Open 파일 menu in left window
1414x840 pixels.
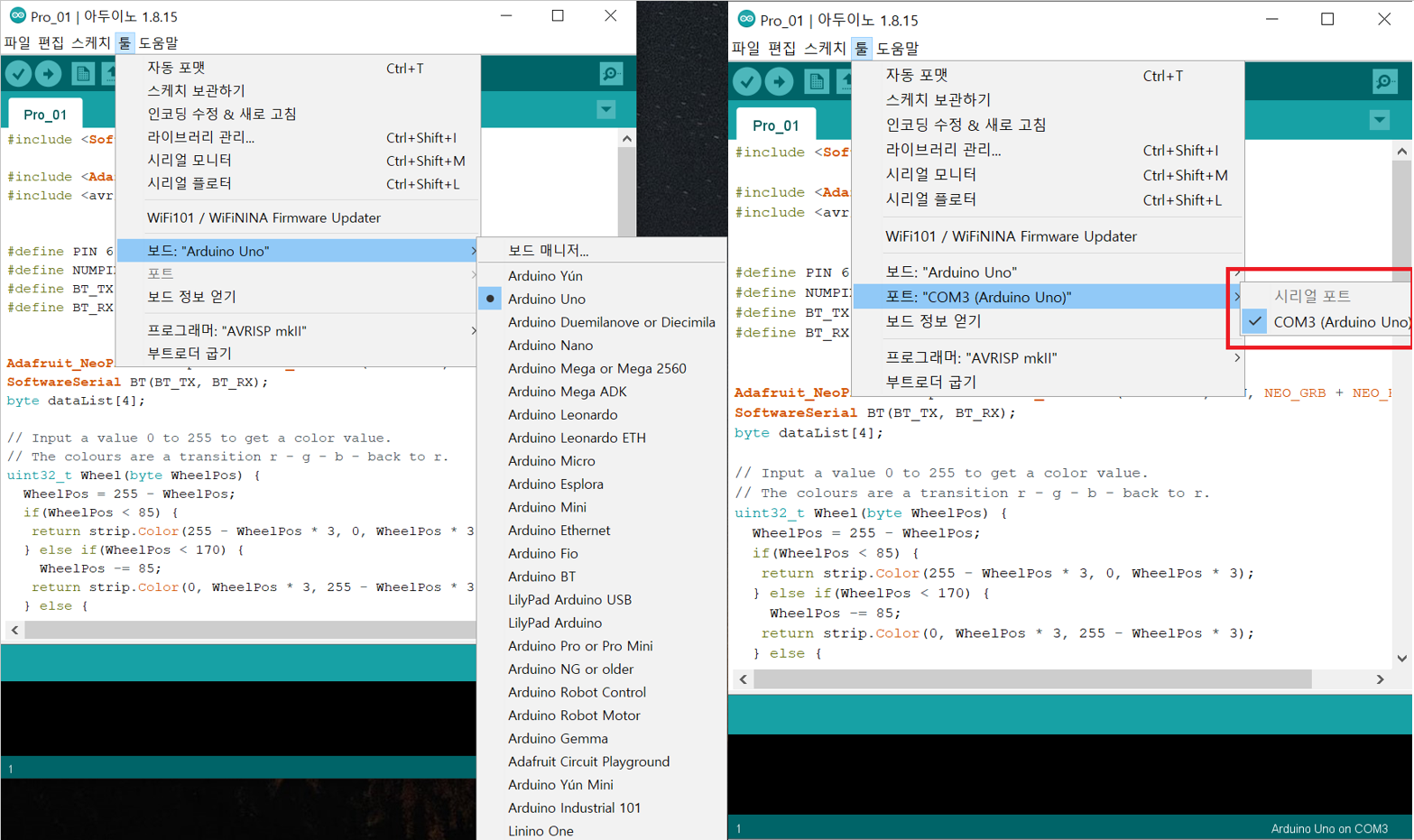[x=17, y=42]
